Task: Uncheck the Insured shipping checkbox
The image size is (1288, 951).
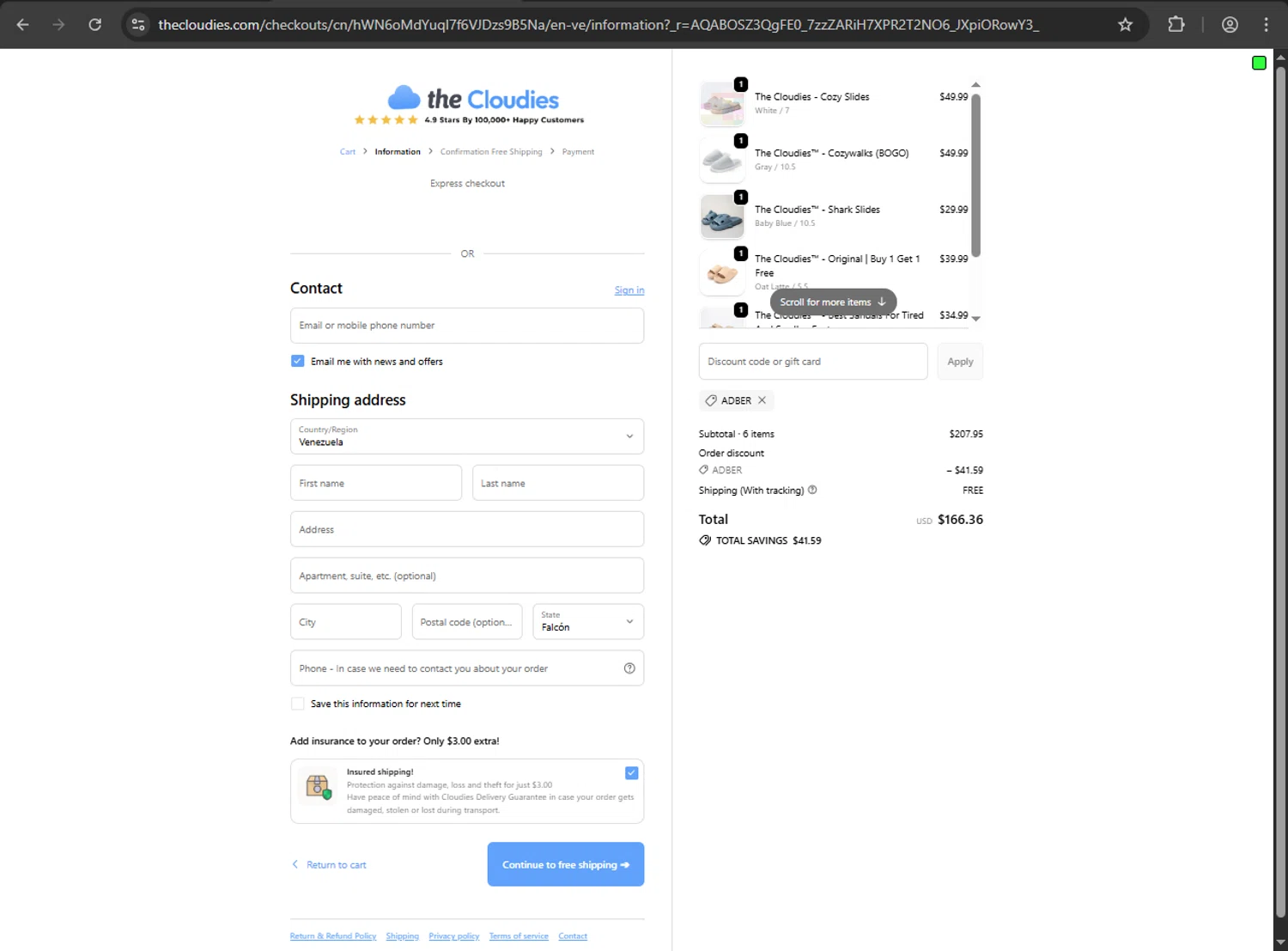Action: (x=631, y=773)
